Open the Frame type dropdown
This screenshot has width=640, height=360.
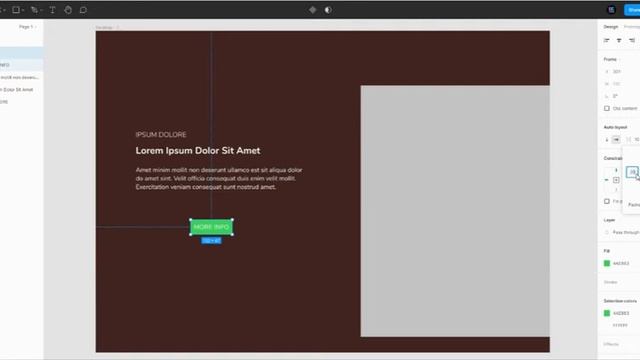(611, 59)
